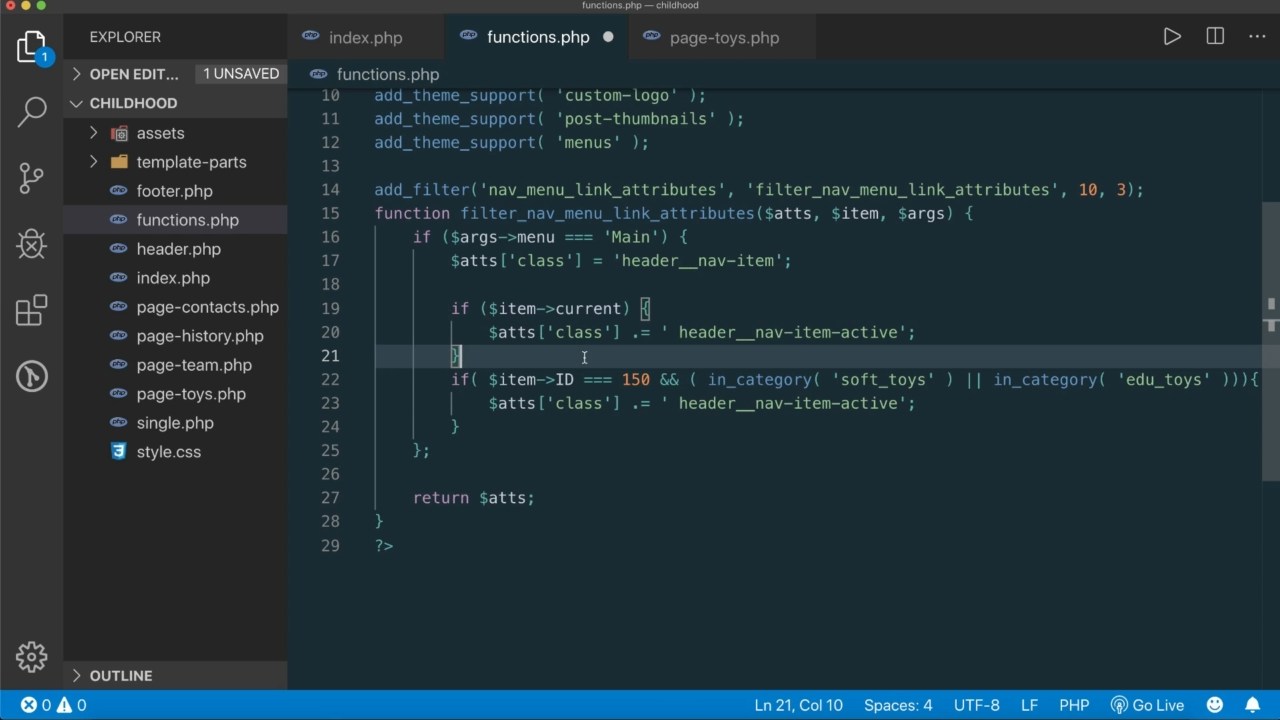1280x720 pixels.
Task: Open the Explorer view in activity bar
Action: 31,47
